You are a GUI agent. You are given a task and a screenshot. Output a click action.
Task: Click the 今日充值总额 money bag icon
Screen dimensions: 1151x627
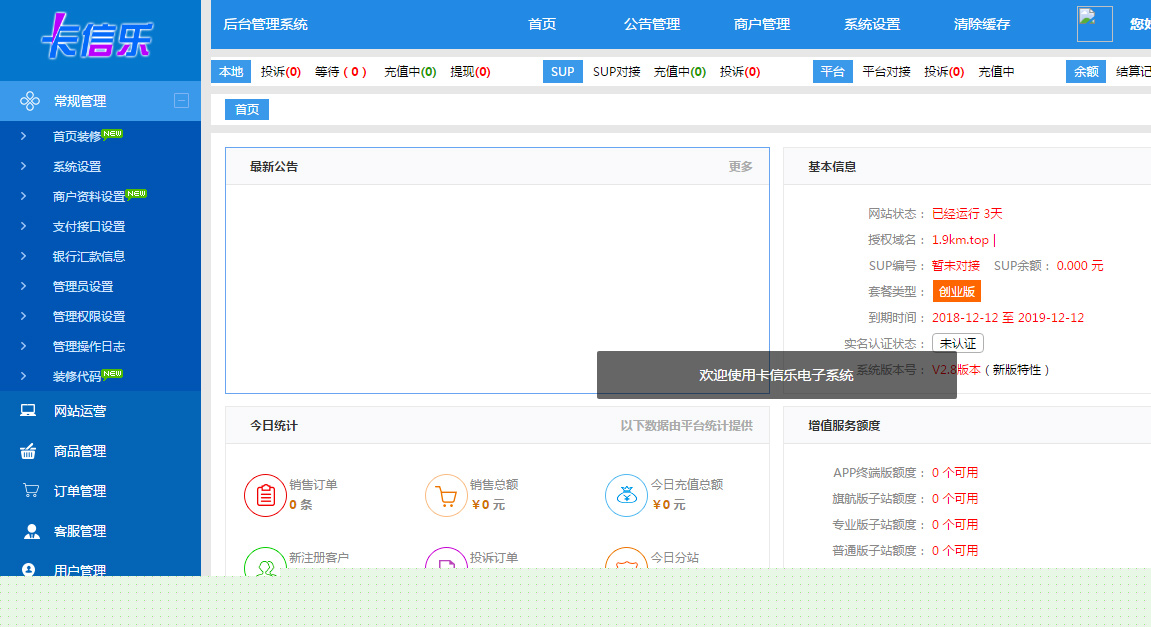(626, 494)
